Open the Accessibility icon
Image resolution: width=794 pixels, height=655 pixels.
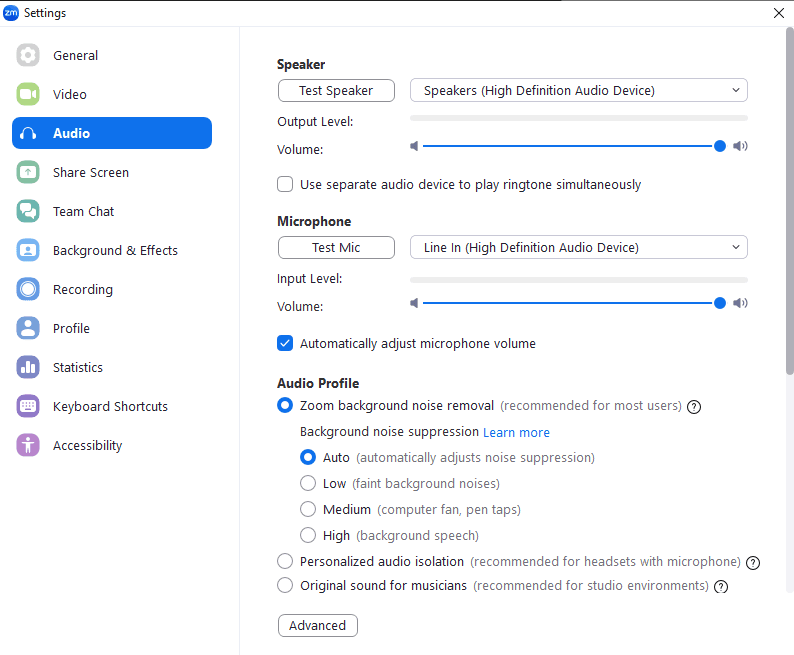click(28, 446)
